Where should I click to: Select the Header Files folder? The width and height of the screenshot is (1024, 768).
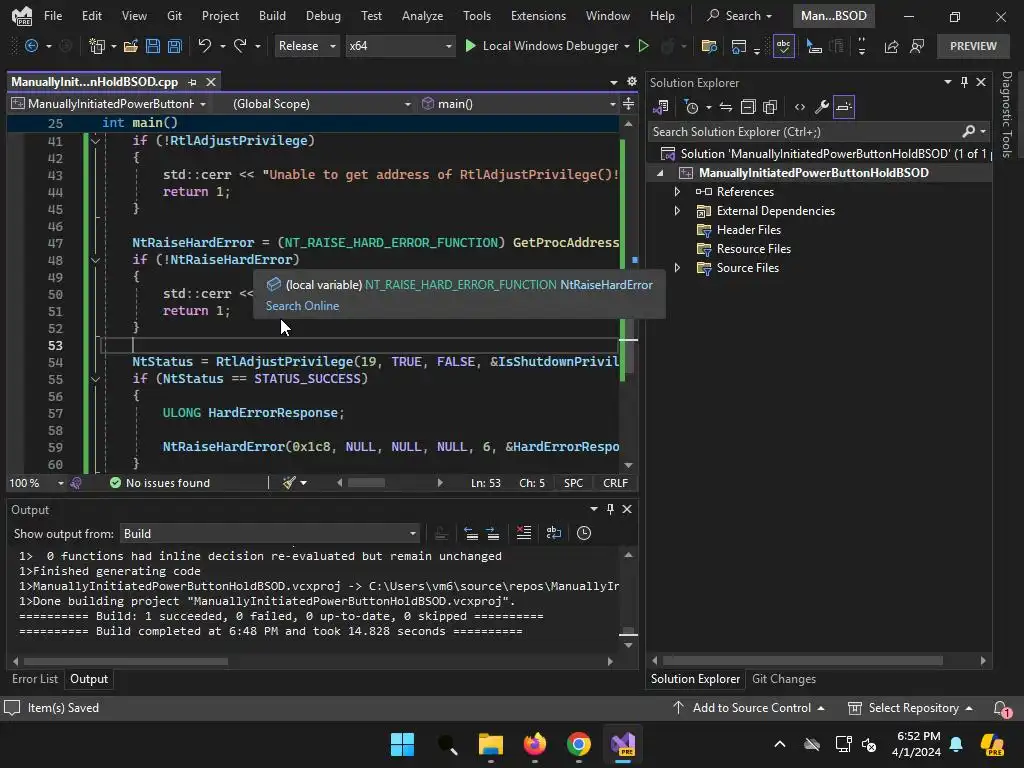[x=748, y=230]
